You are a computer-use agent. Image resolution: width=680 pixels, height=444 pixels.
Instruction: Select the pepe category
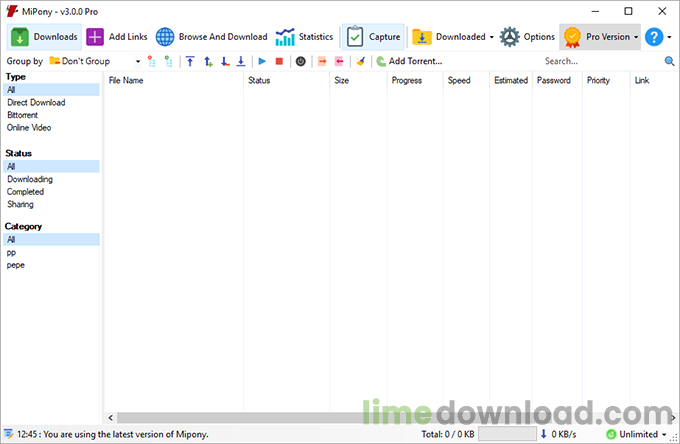pyautogui.click(x=16, y=265)
